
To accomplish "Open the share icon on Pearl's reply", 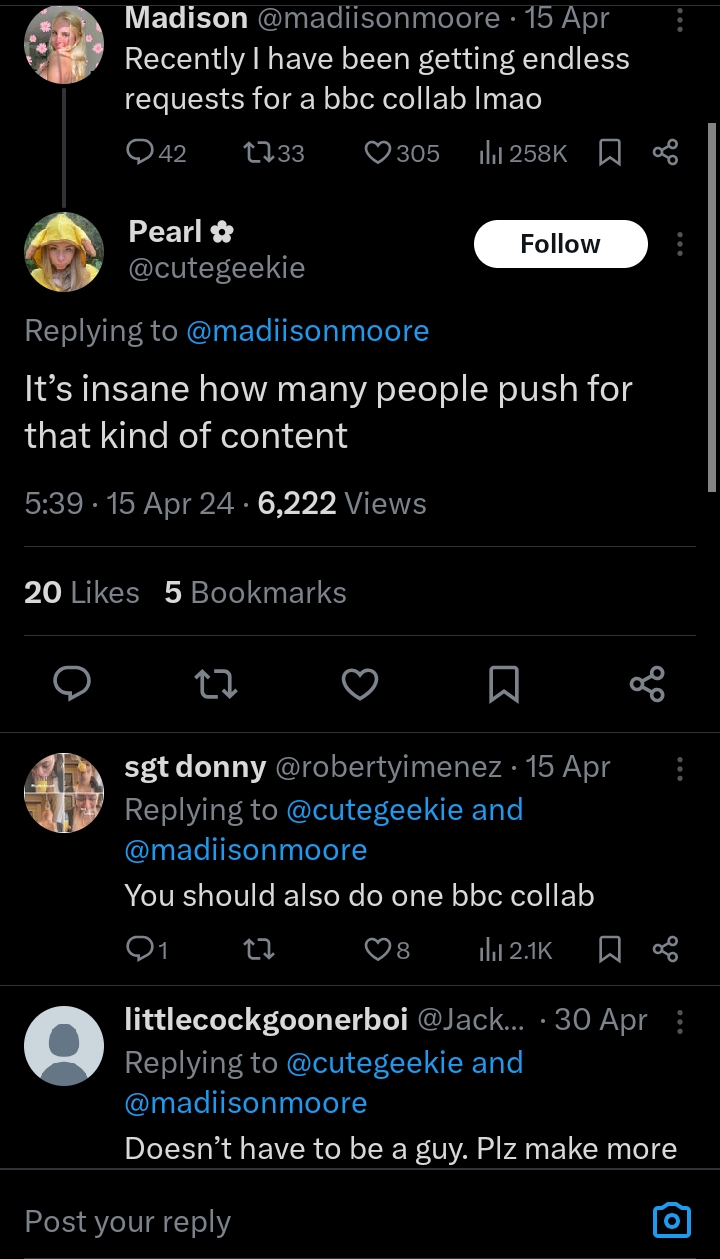I will tap(647, 684).
